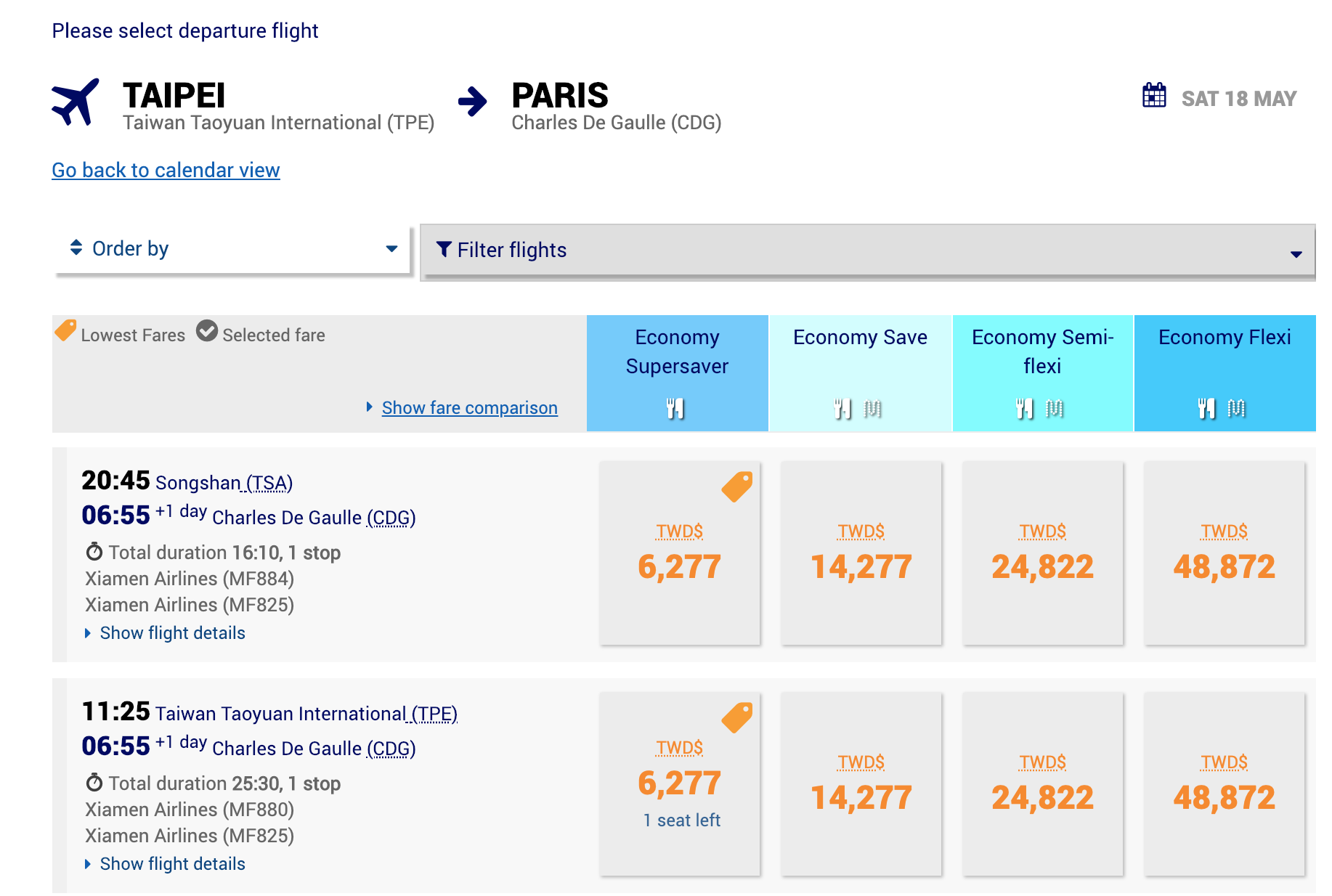The height and width of the screenshot is (896, 1332).
Task: Click meal icon under Economy Supersaver
Action: point(675,409)
